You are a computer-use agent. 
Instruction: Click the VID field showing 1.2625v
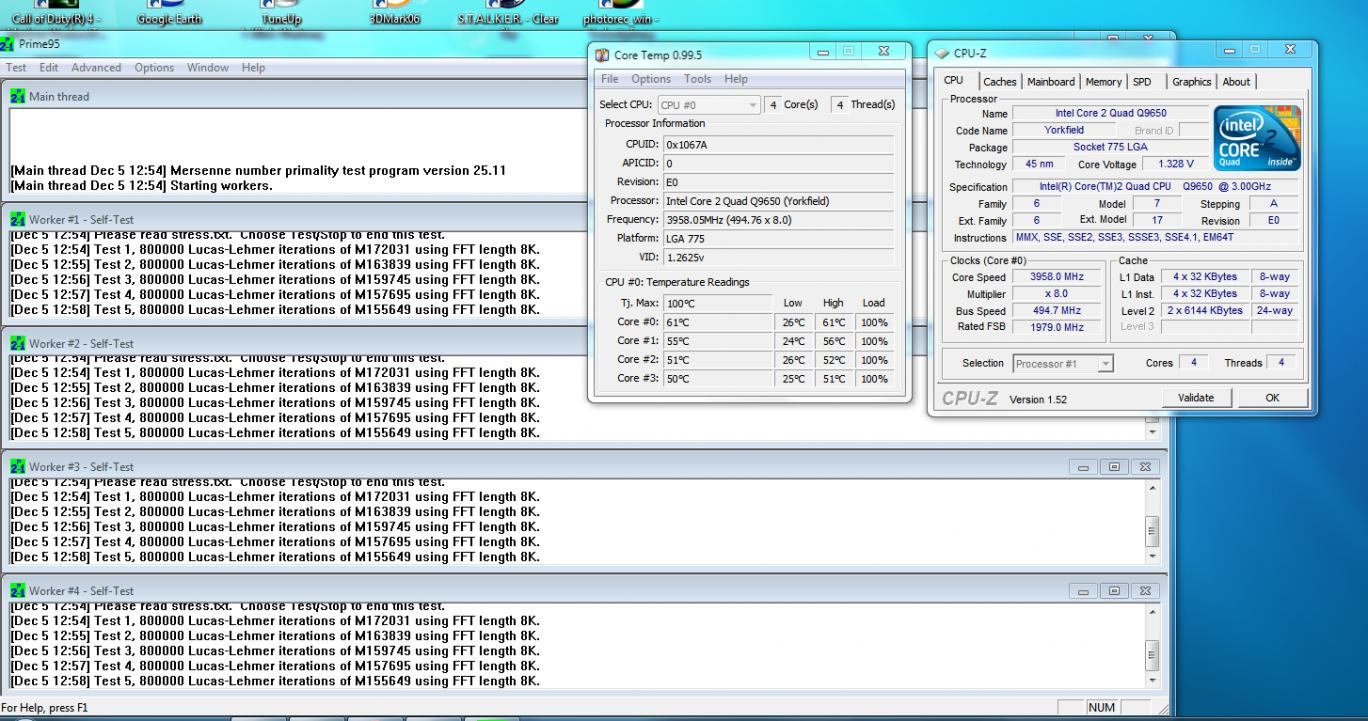(x=779, y=256)
